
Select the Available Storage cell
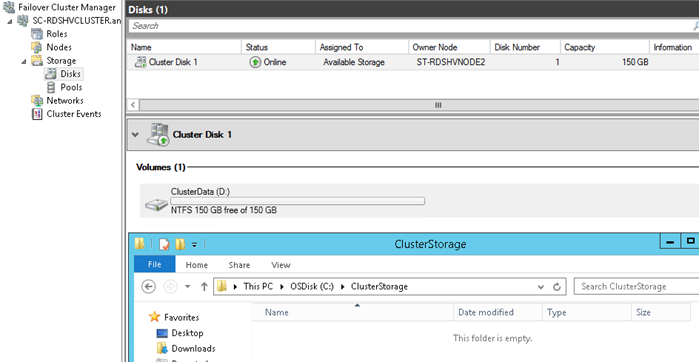(x=354, y=62)
